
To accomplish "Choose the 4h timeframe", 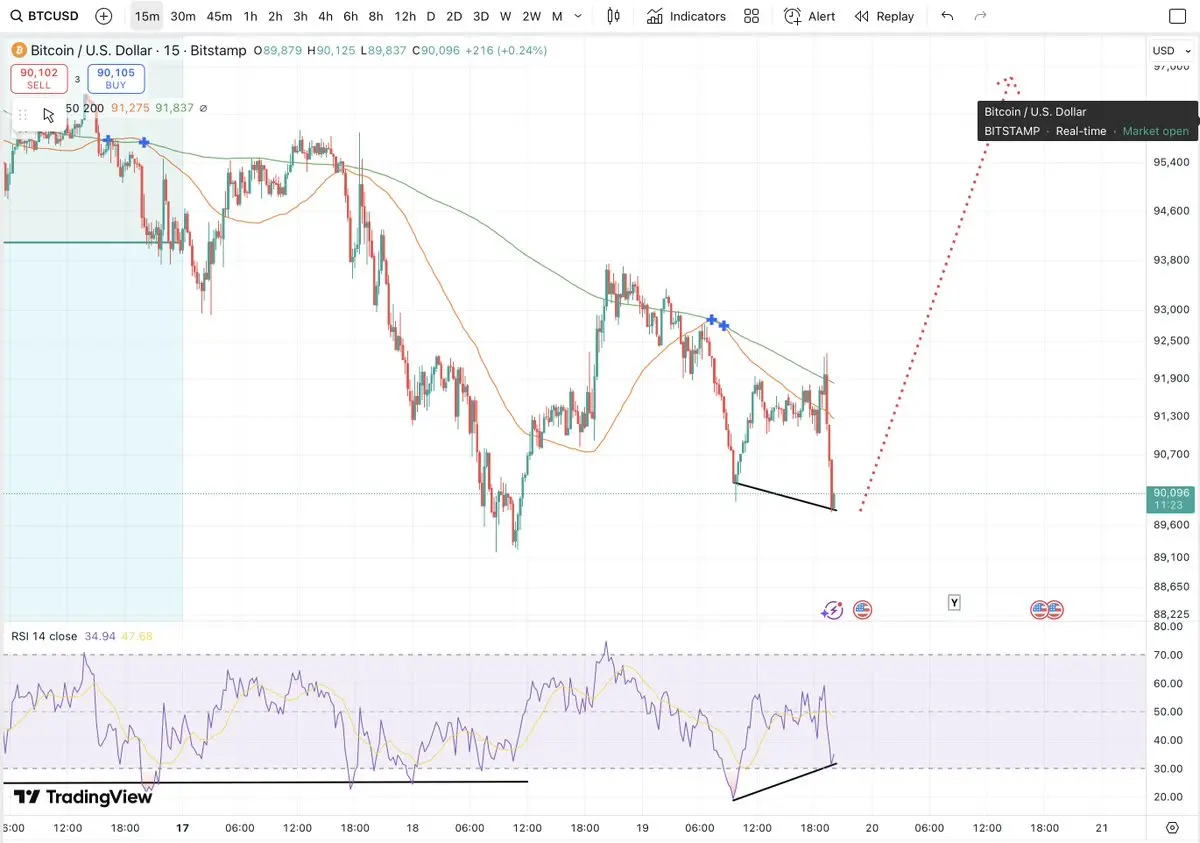I will tap(325, 16).
